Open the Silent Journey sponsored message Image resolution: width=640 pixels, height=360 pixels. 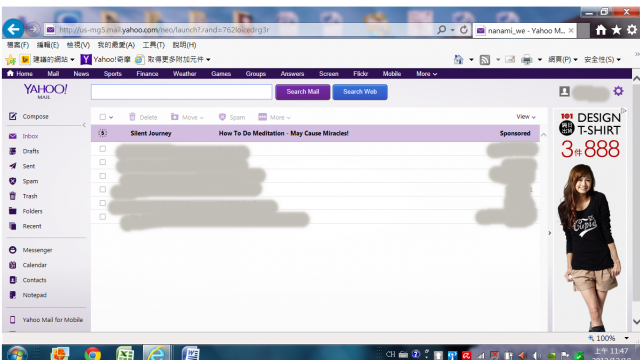click(315, 133)
